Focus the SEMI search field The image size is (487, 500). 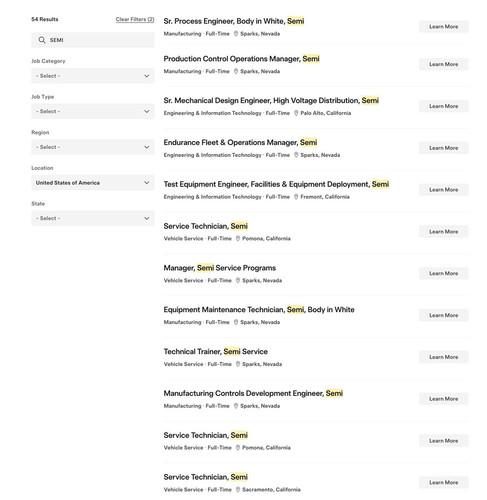[93, 40]
